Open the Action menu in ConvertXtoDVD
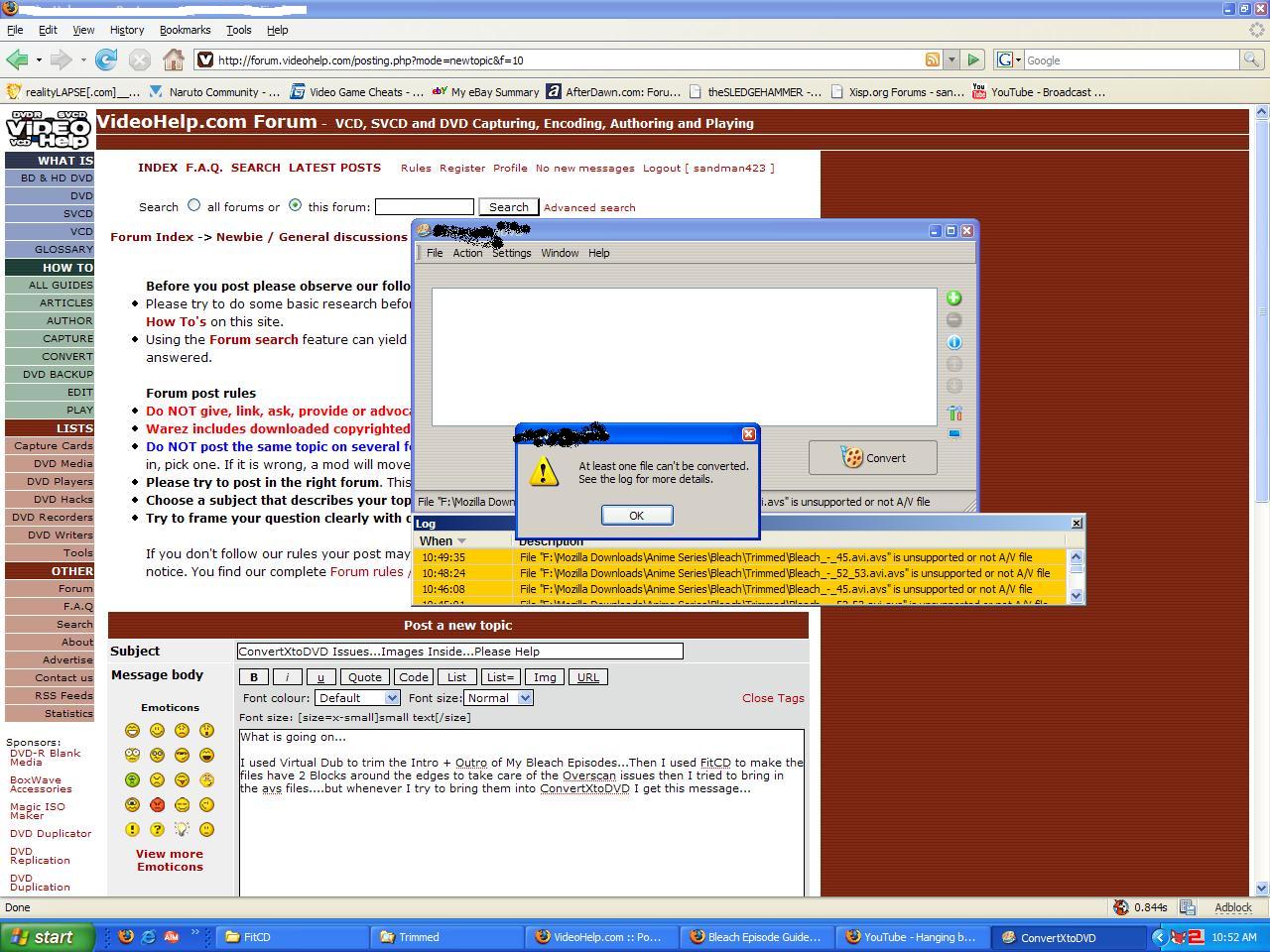 [x=467, y=253]
